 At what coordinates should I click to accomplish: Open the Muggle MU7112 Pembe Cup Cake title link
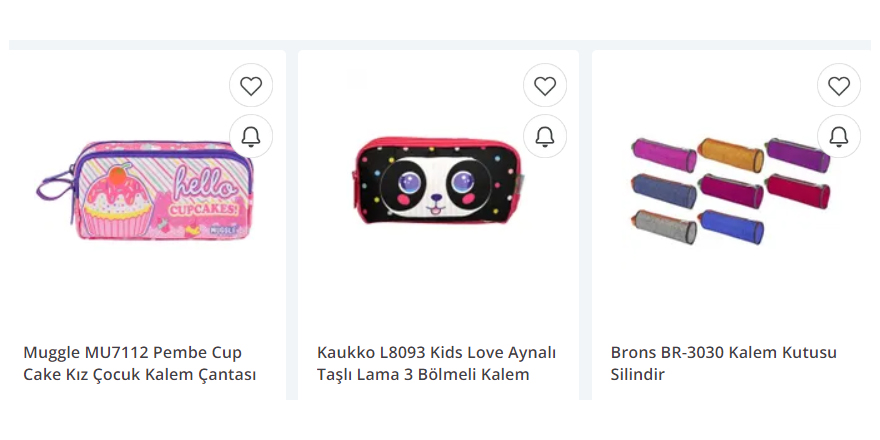coord(140,363)
